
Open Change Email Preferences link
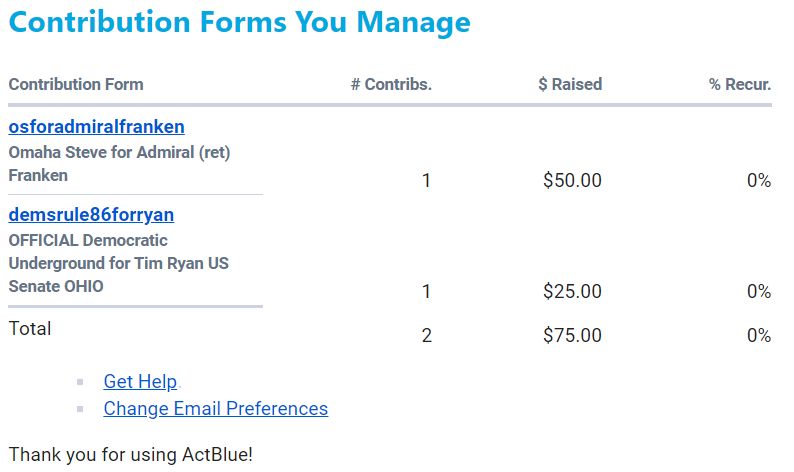[x=215, y=408]
